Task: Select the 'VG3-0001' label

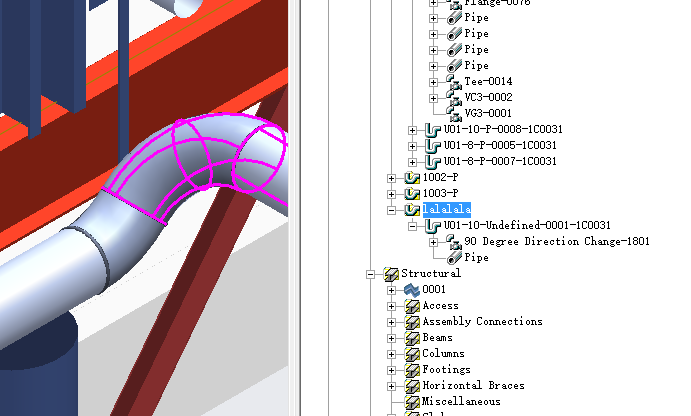Action: pos(488,113)
